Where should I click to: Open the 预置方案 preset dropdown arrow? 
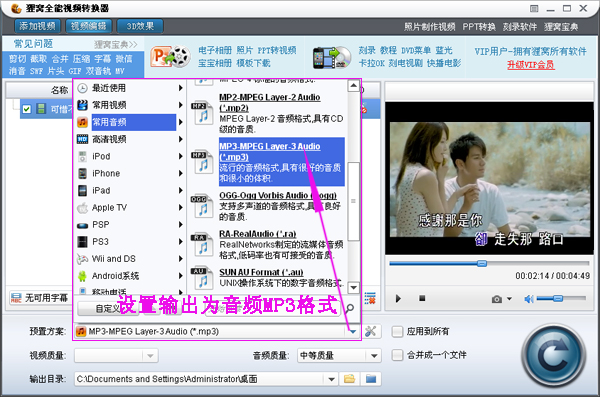pyautogui.click(x=353, y=332)
